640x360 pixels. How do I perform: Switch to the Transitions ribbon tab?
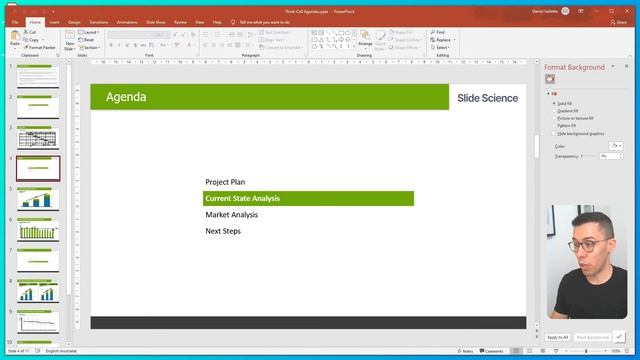click(x=99, y=22)
